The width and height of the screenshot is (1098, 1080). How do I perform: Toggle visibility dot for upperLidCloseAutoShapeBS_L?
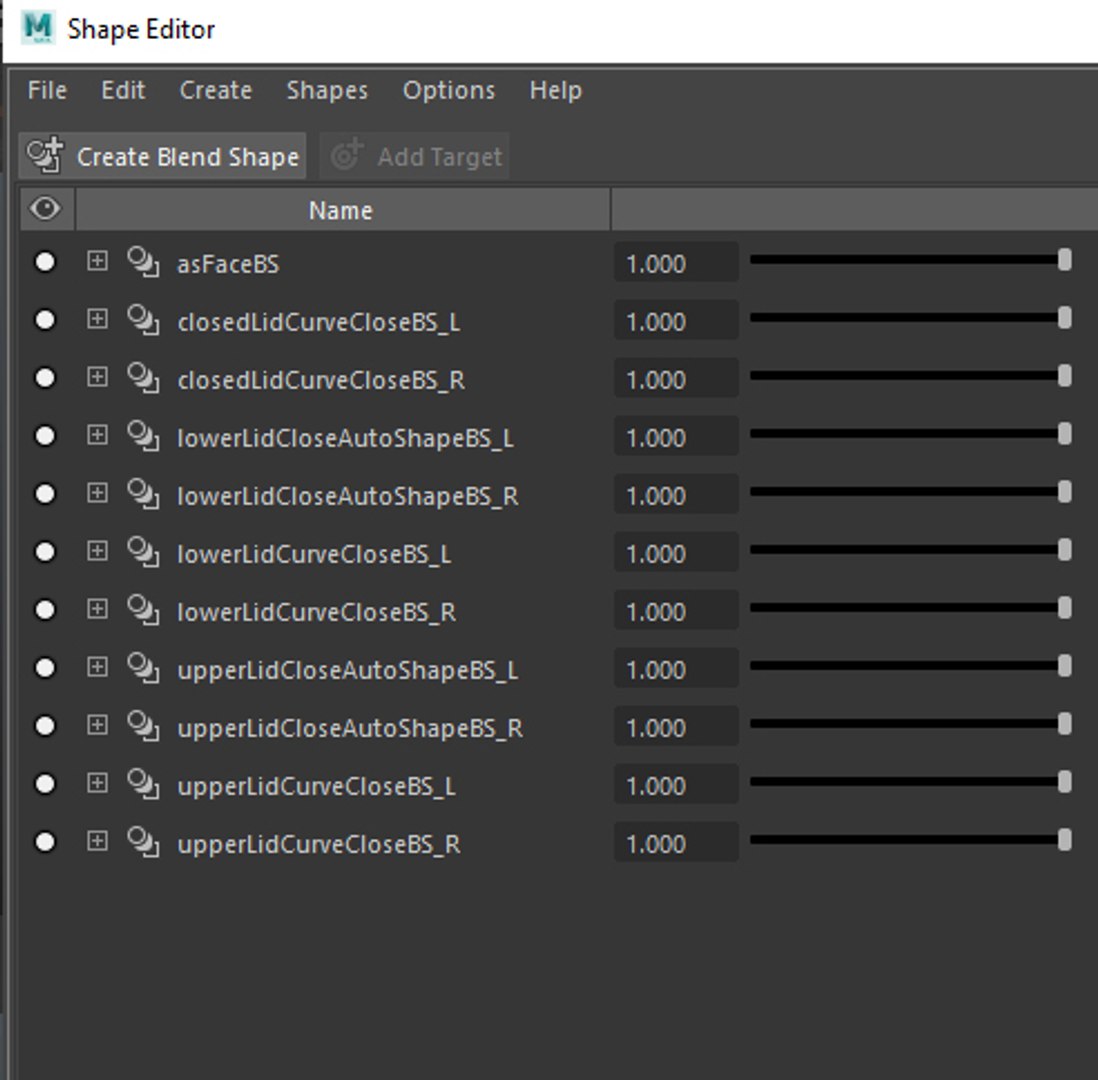tap(45, 668)
